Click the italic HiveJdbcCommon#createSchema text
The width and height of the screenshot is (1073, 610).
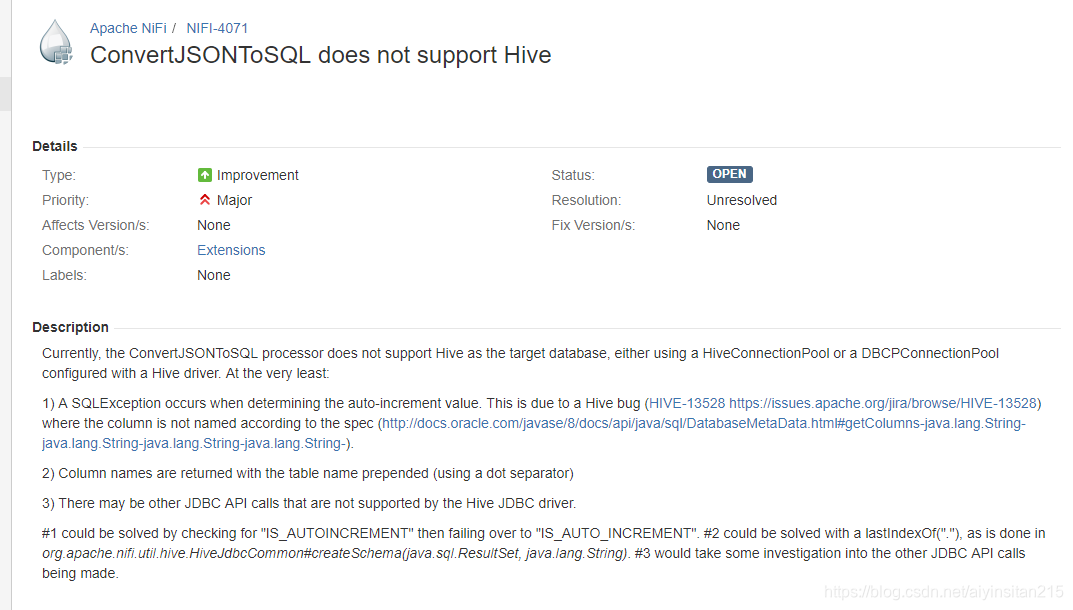[x=335, y=553]
